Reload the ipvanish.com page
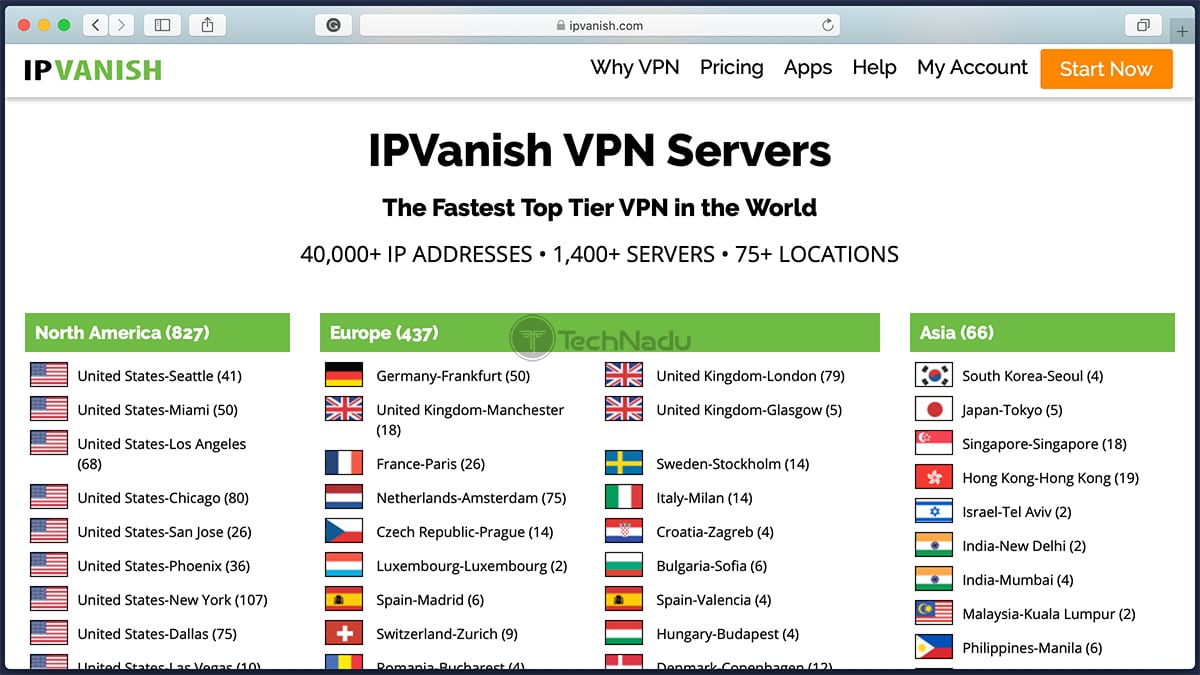Image resolution: width=1200 pixels, height=675 pixels. pyautogui.click(x=828, y=25)
